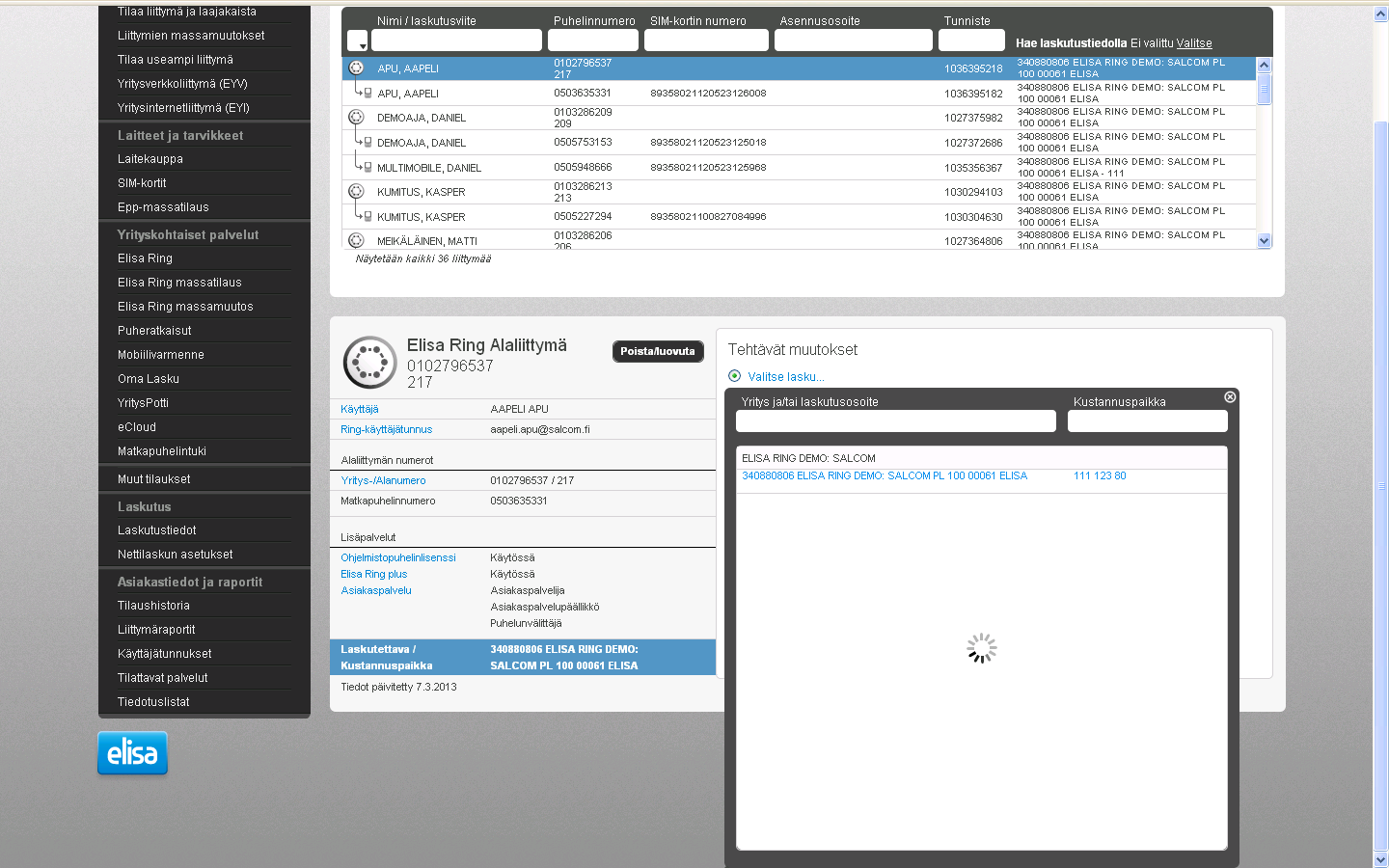Open Mobiilivarmenne menu item
1389x868 pixels.
(x=161, y=355)
